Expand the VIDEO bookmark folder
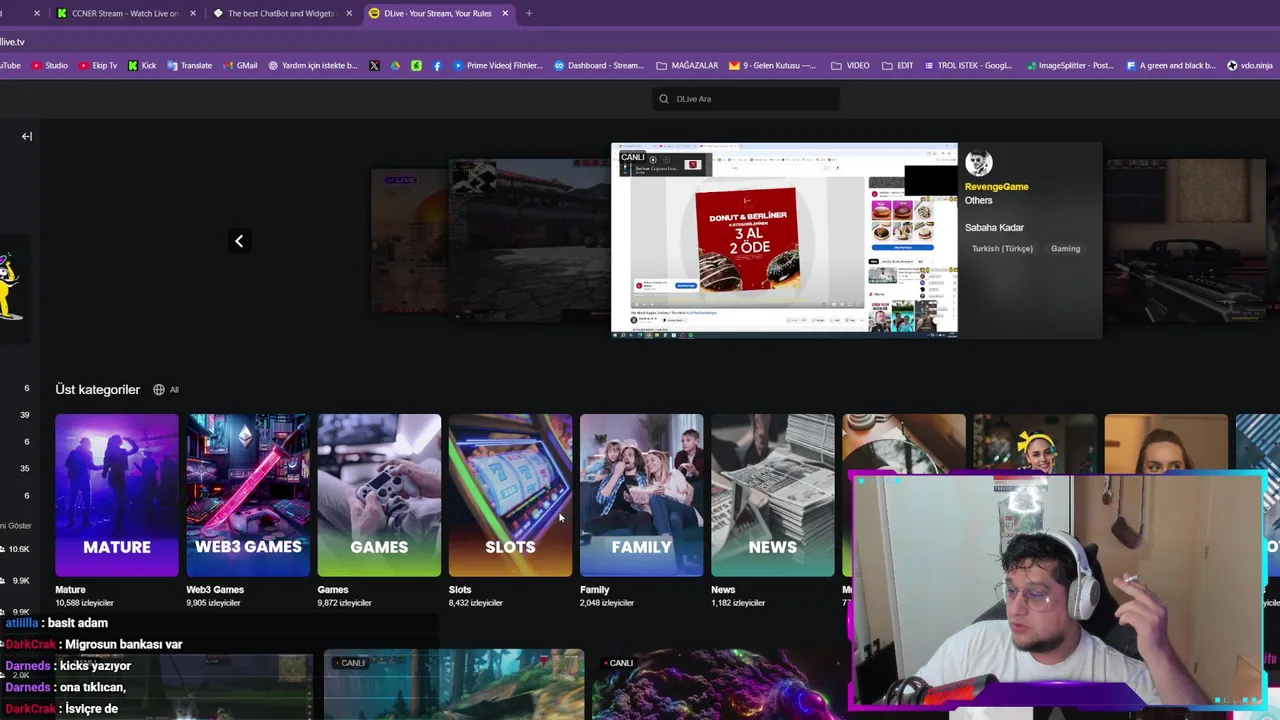This screenshot has height=720, width=1280. point(850,65)
